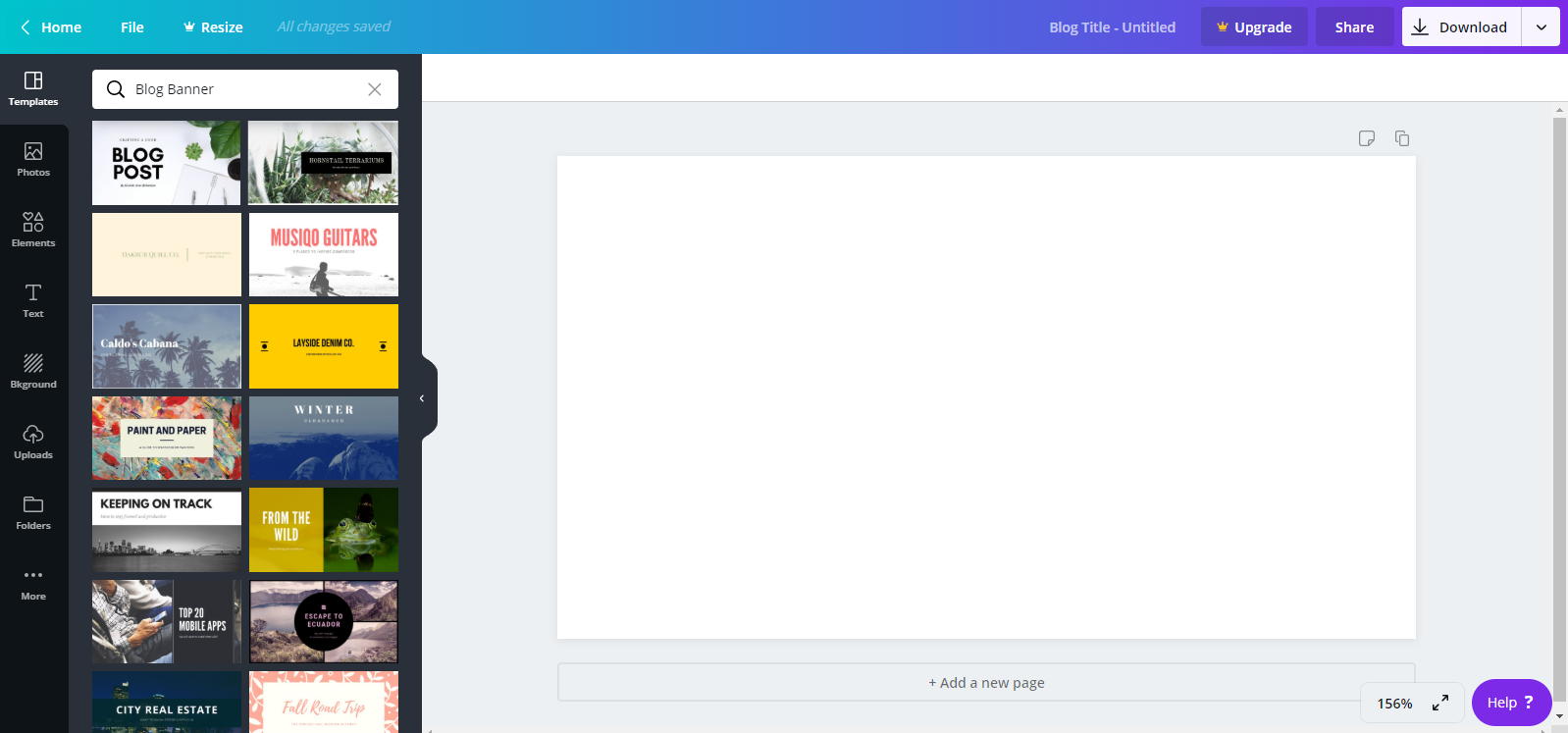Image resolution: width=1568 pixels, height=733 pixels.
Task: Select the Escape to Ecuador template
Action: click(x=324, y=621)
